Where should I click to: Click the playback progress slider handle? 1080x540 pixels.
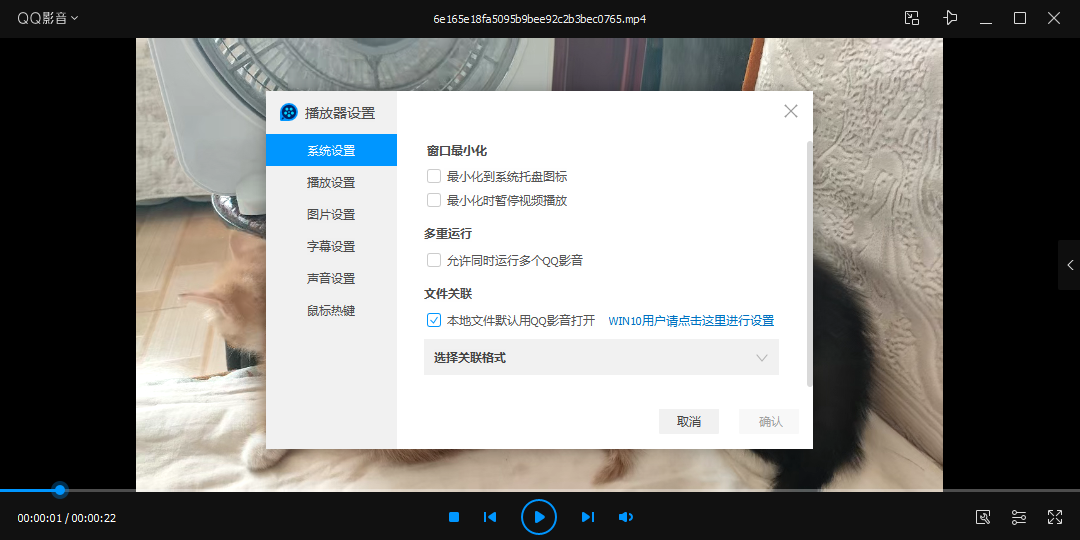coord(60,490)
